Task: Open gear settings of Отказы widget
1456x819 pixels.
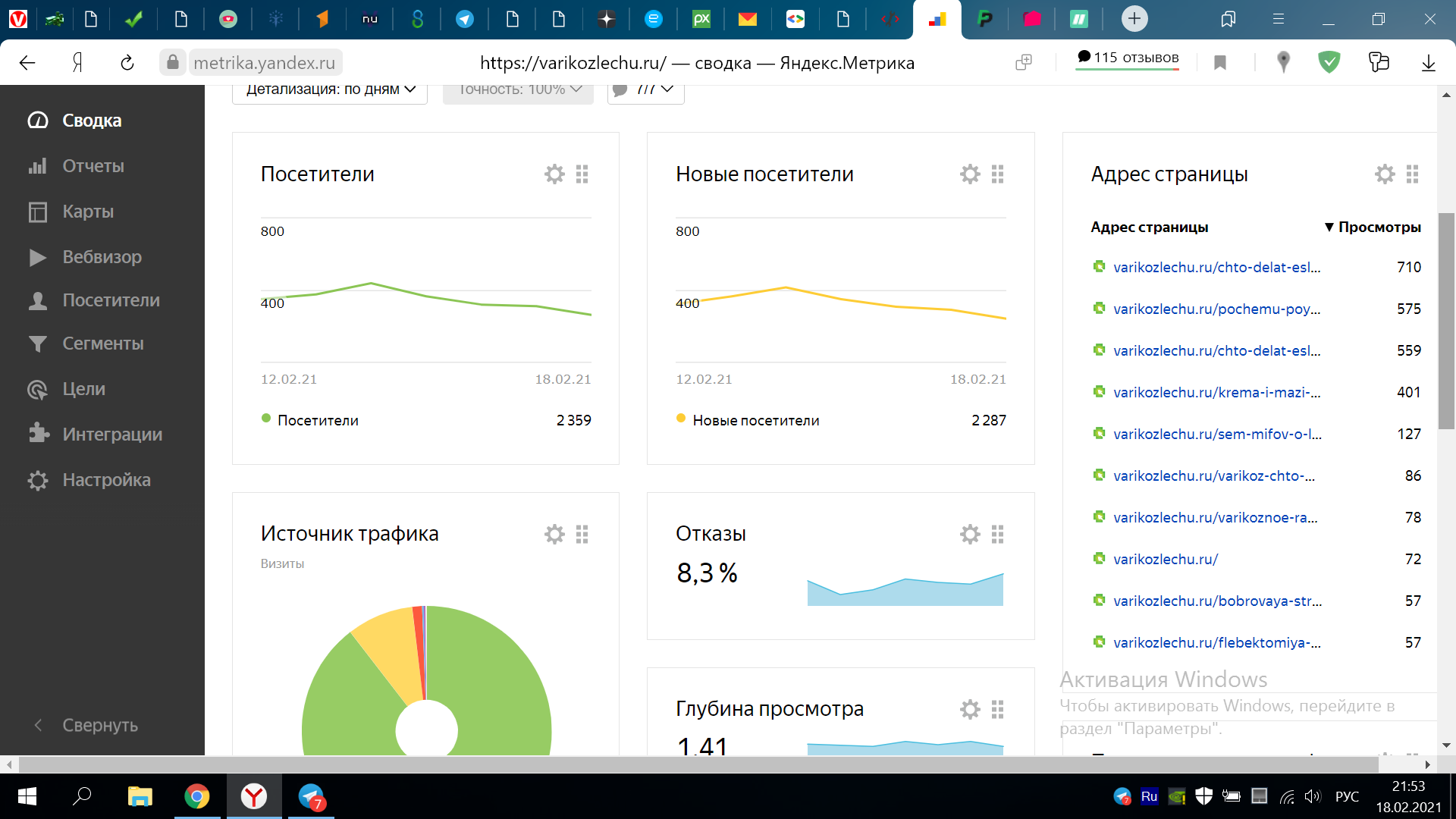Action: (x=970, y=535)
